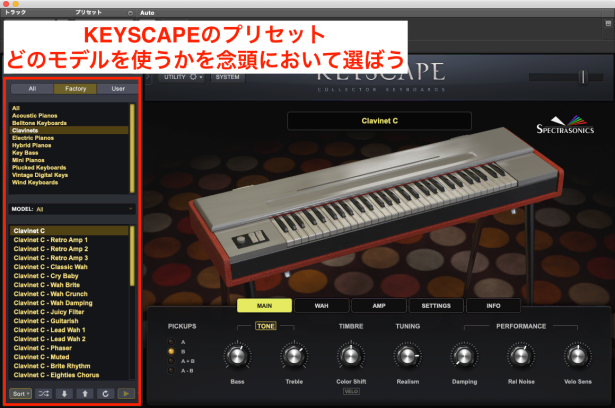Click the Damping knob

pyautogui.click(x=464, y=356)
